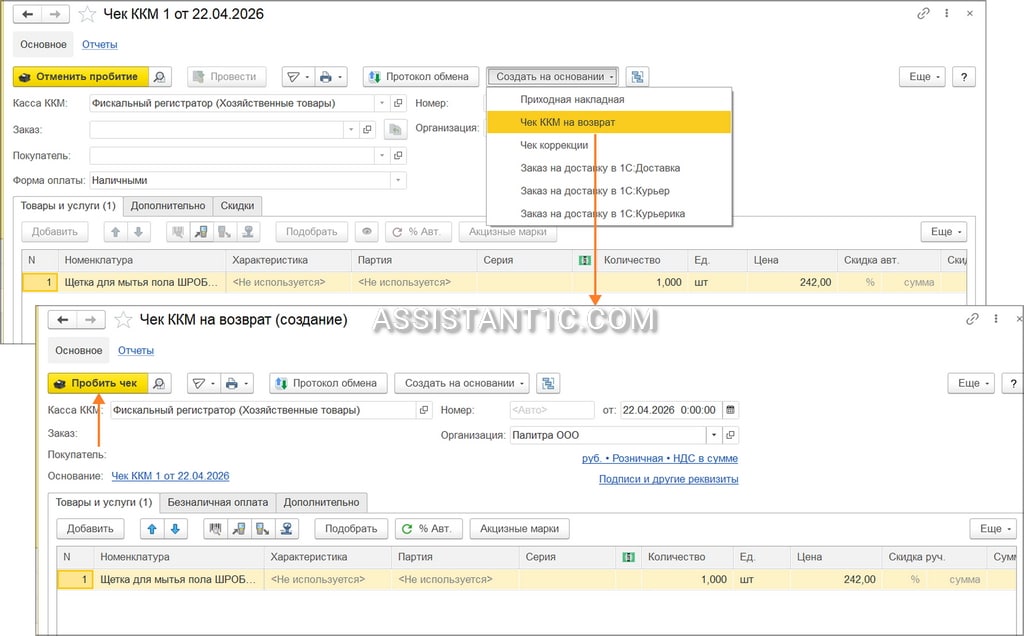Choose Заказ на доставку в 1С:Курьер

pyautogui.click(x=609, y=191)
